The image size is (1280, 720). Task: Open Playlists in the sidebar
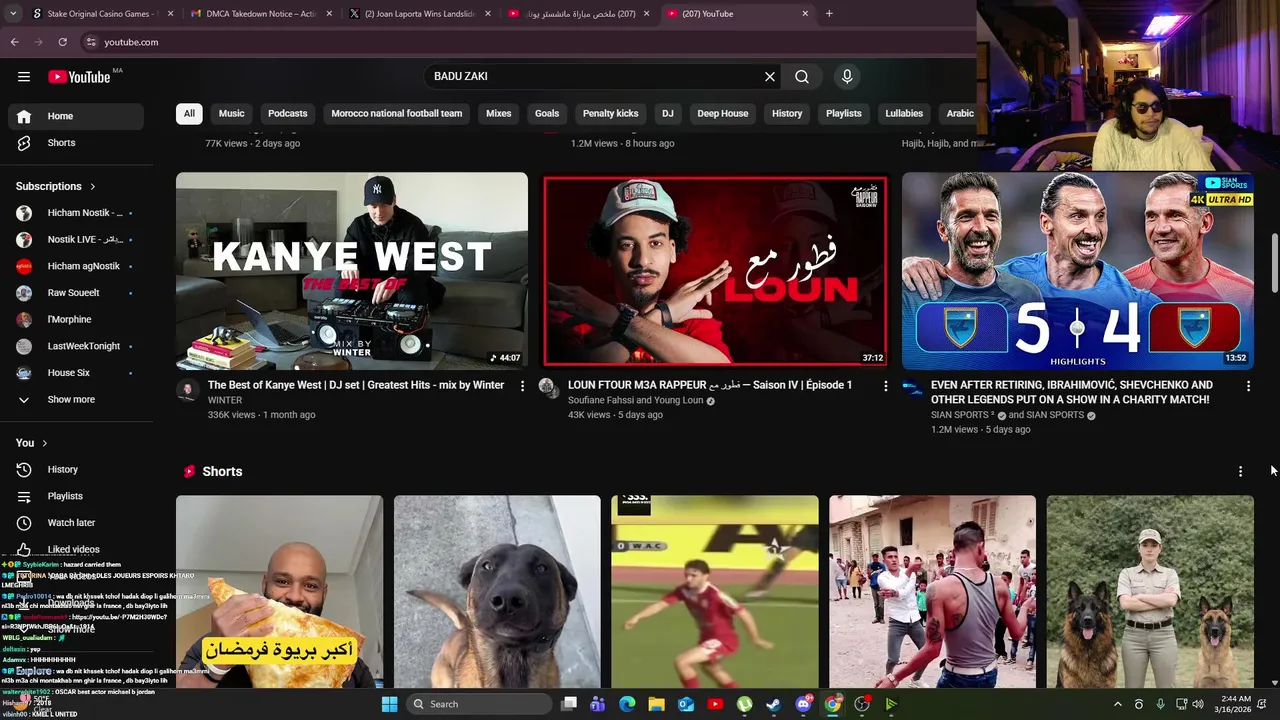click(76, 496)
